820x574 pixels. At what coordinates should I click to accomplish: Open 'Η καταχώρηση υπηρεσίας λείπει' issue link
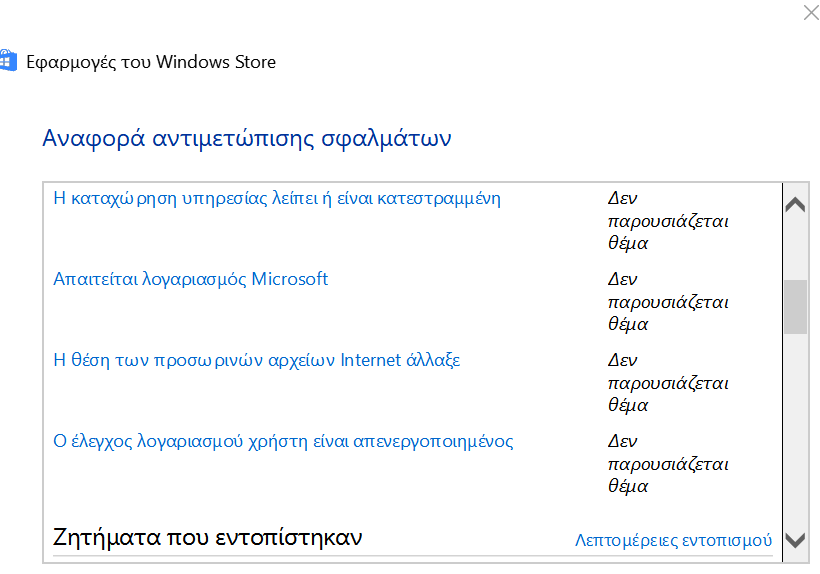click(x=277, y=199)
